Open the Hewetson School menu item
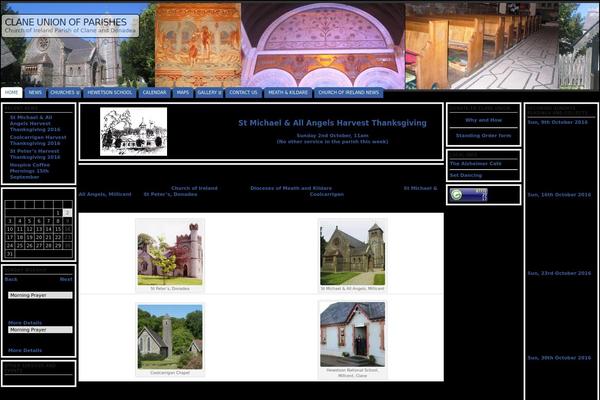The height and width of the screenshot is (400, 600). pyautogui.click(x=110, y=92)
